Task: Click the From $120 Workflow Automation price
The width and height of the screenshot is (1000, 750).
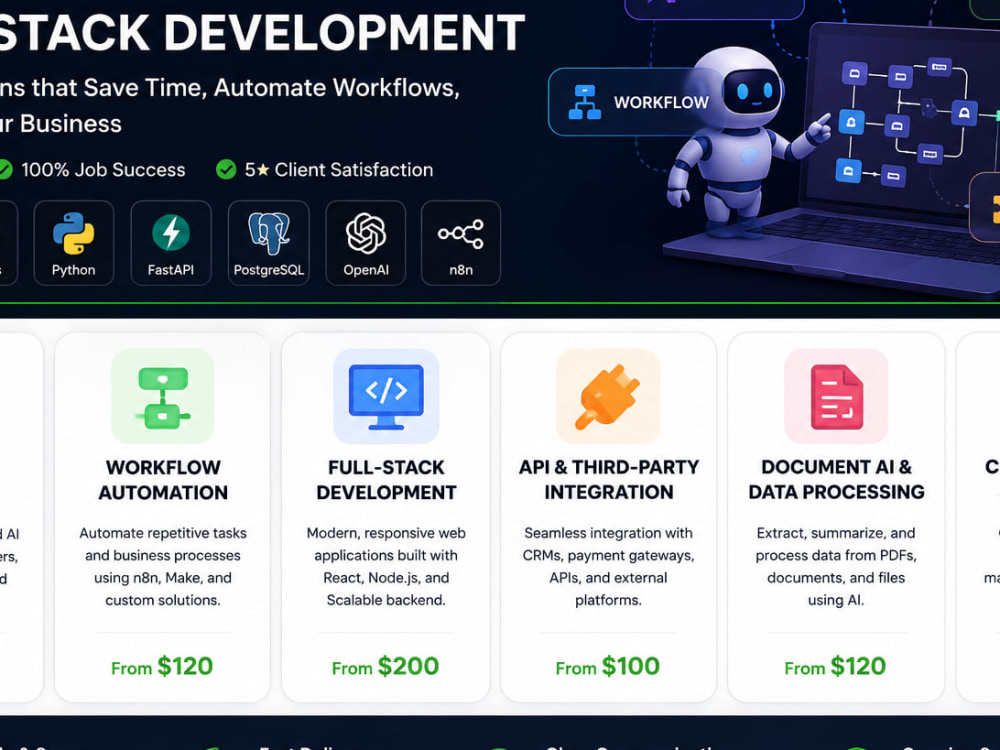Action: (162, 666)
